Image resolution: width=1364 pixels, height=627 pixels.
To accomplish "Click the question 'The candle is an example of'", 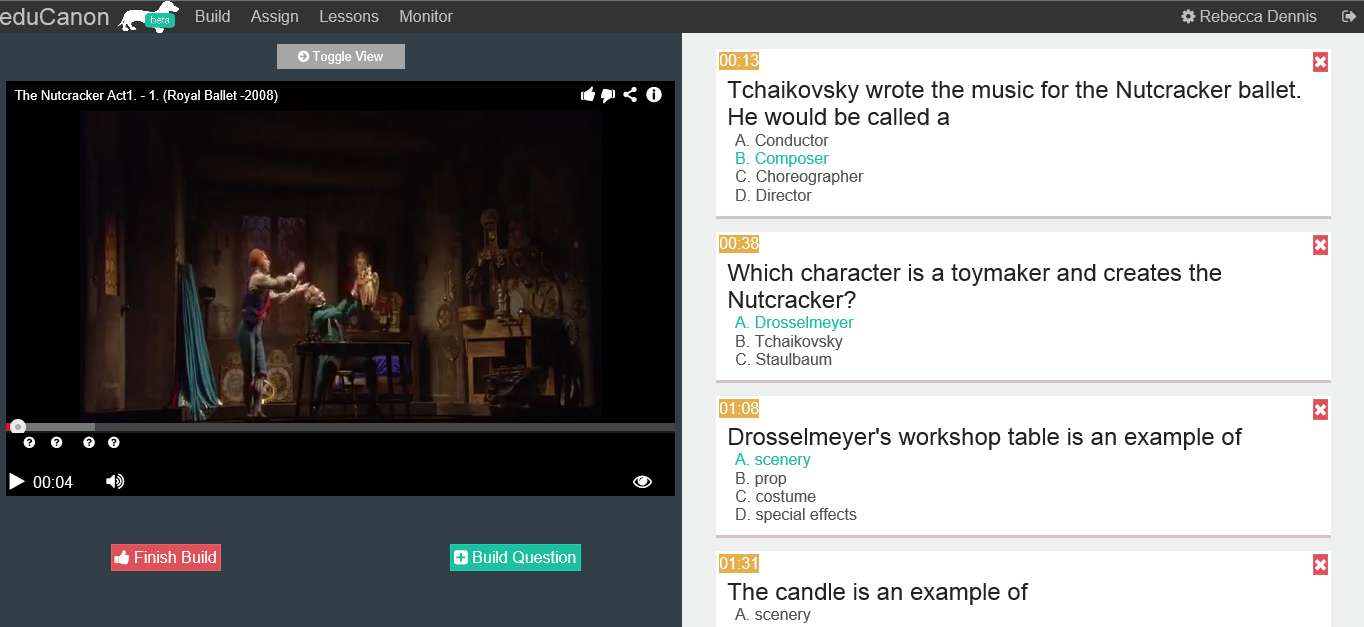I will point(877,592).
